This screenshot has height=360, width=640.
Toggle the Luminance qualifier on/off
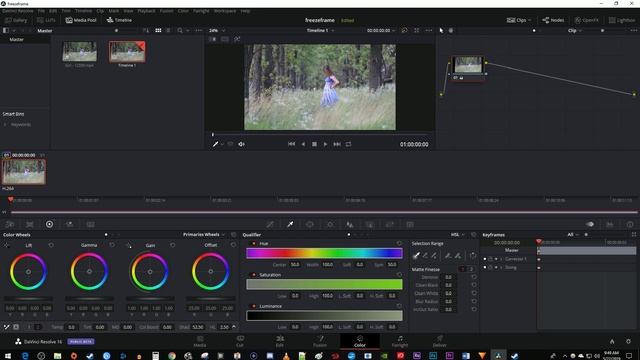[x=253, y=306]
